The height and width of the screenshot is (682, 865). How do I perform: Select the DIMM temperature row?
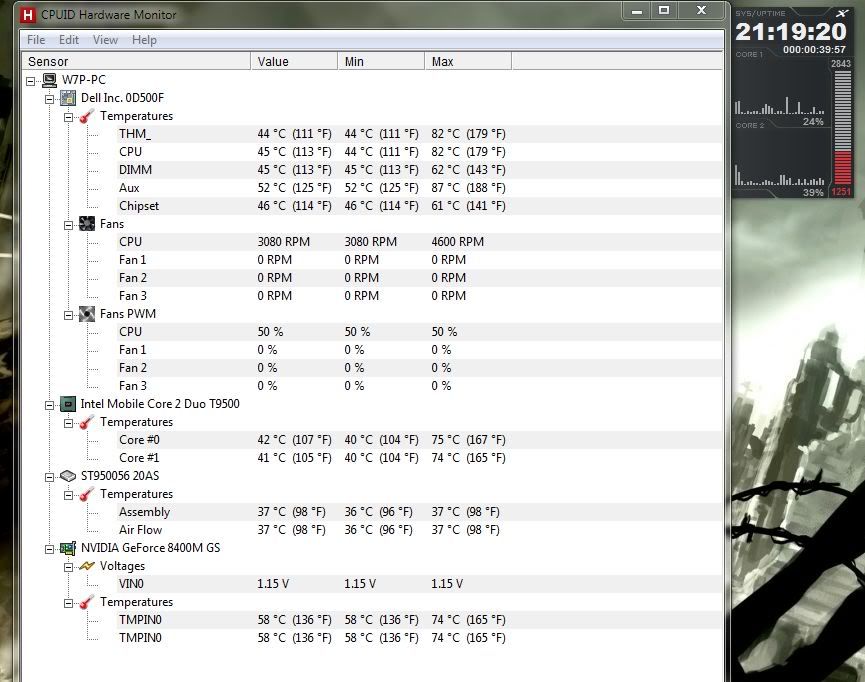coord(419,170)
